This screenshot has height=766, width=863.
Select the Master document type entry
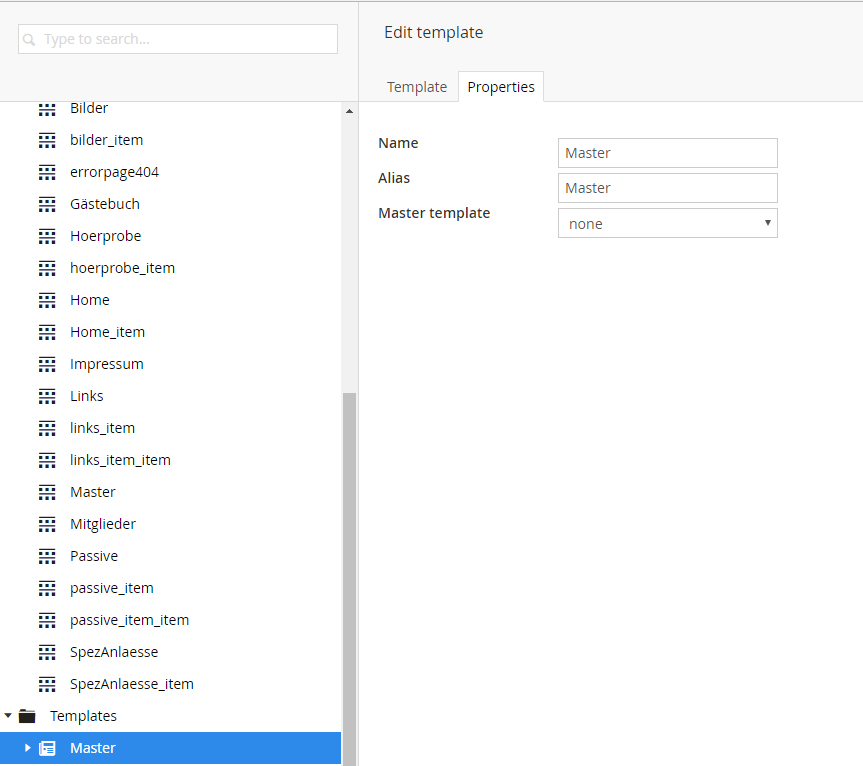click(92, 492)
